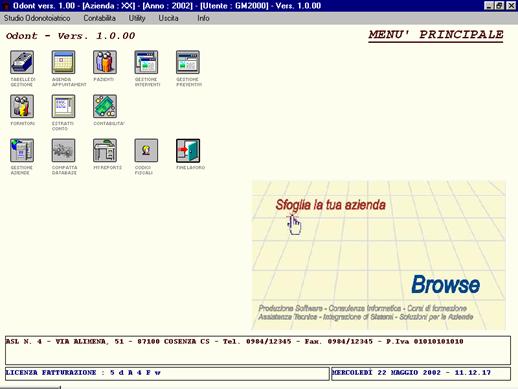Open the Gestione Aziende icon
518x389 pixels.
click(22, 150)
